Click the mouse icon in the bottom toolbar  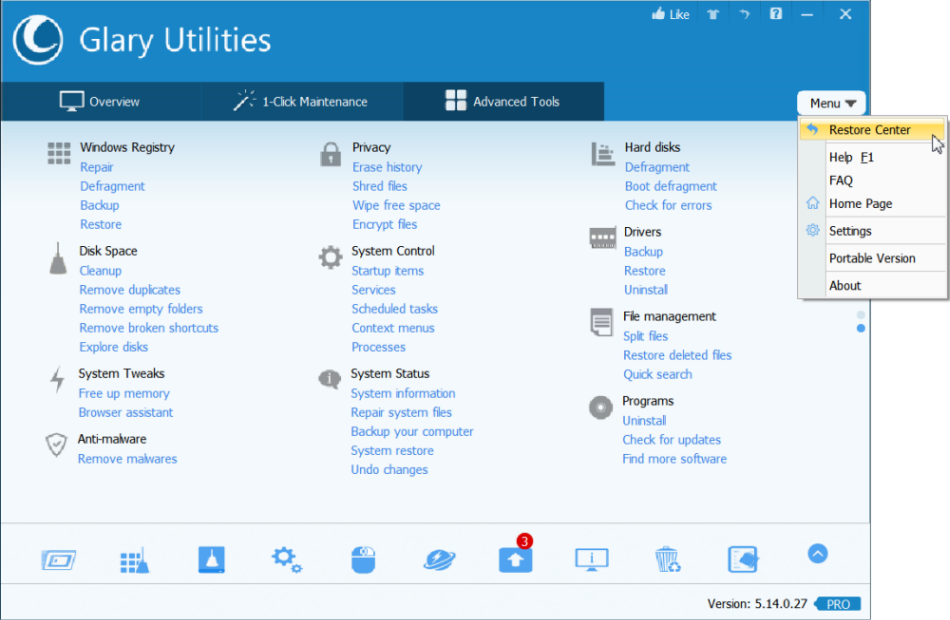363,560
